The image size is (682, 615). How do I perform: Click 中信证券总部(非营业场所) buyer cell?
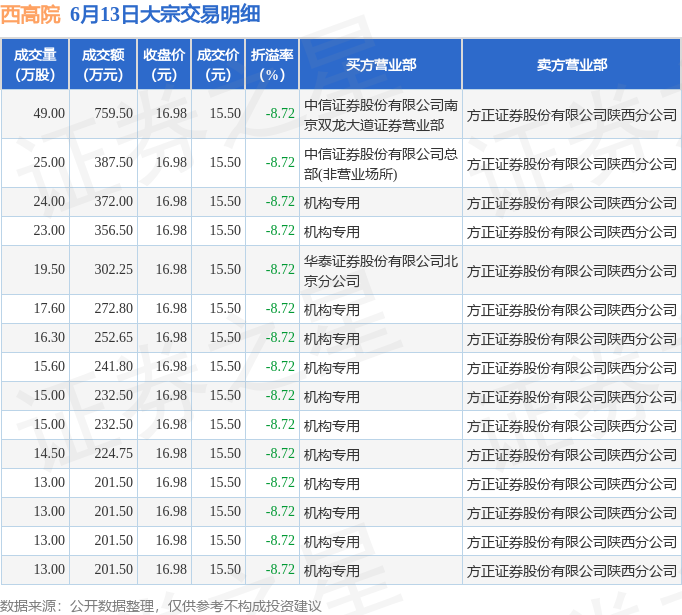[x=381, y=164]
